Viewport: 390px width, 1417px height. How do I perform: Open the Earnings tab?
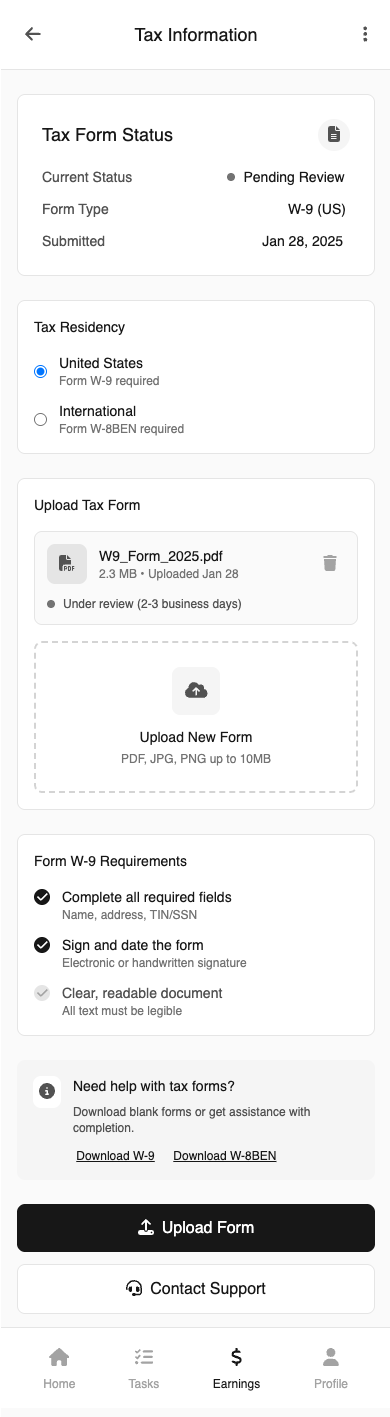[x=236, y=1368]
